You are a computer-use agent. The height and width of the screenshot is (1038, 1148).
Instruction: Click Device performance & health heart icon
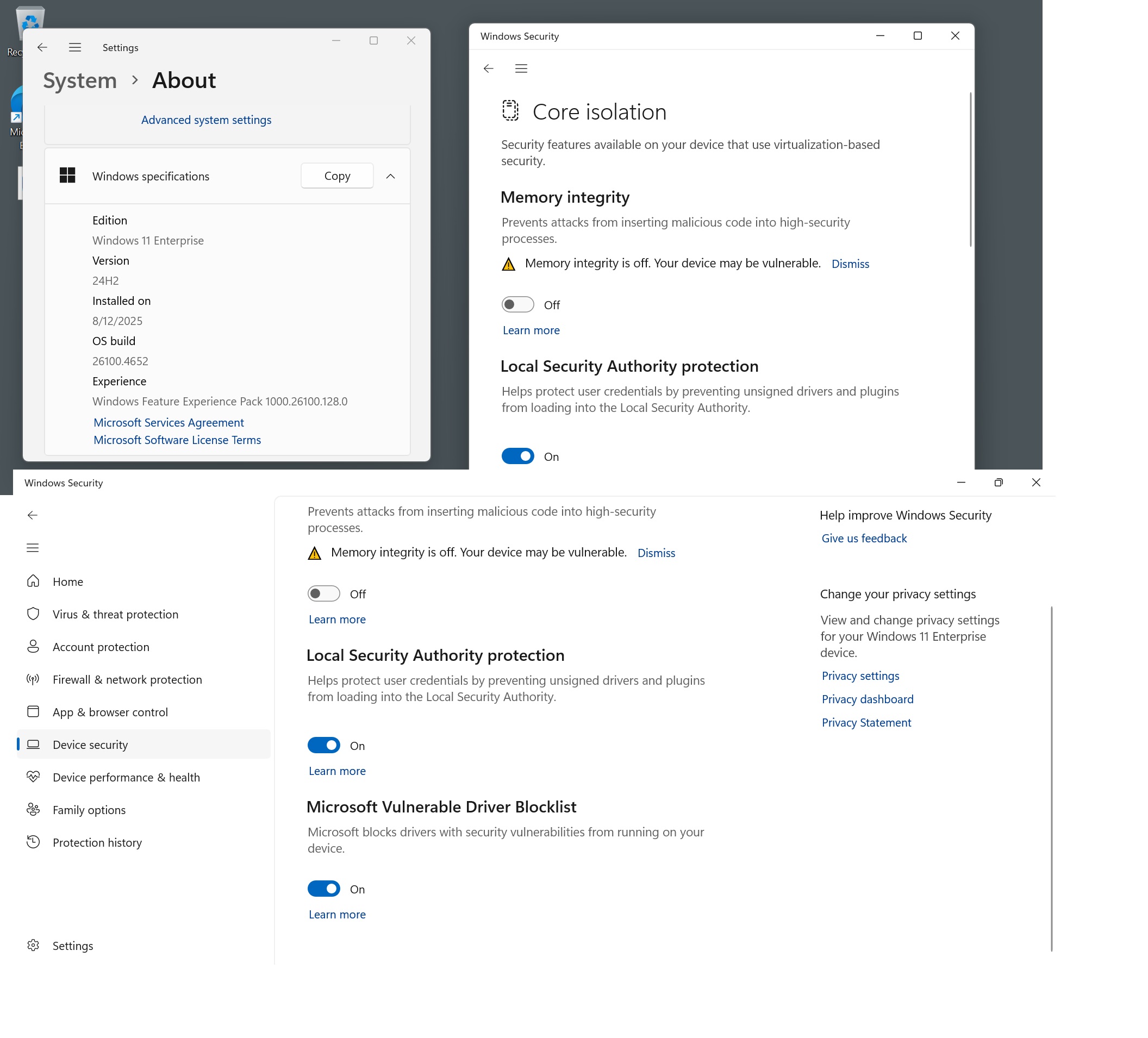[33, 777]
